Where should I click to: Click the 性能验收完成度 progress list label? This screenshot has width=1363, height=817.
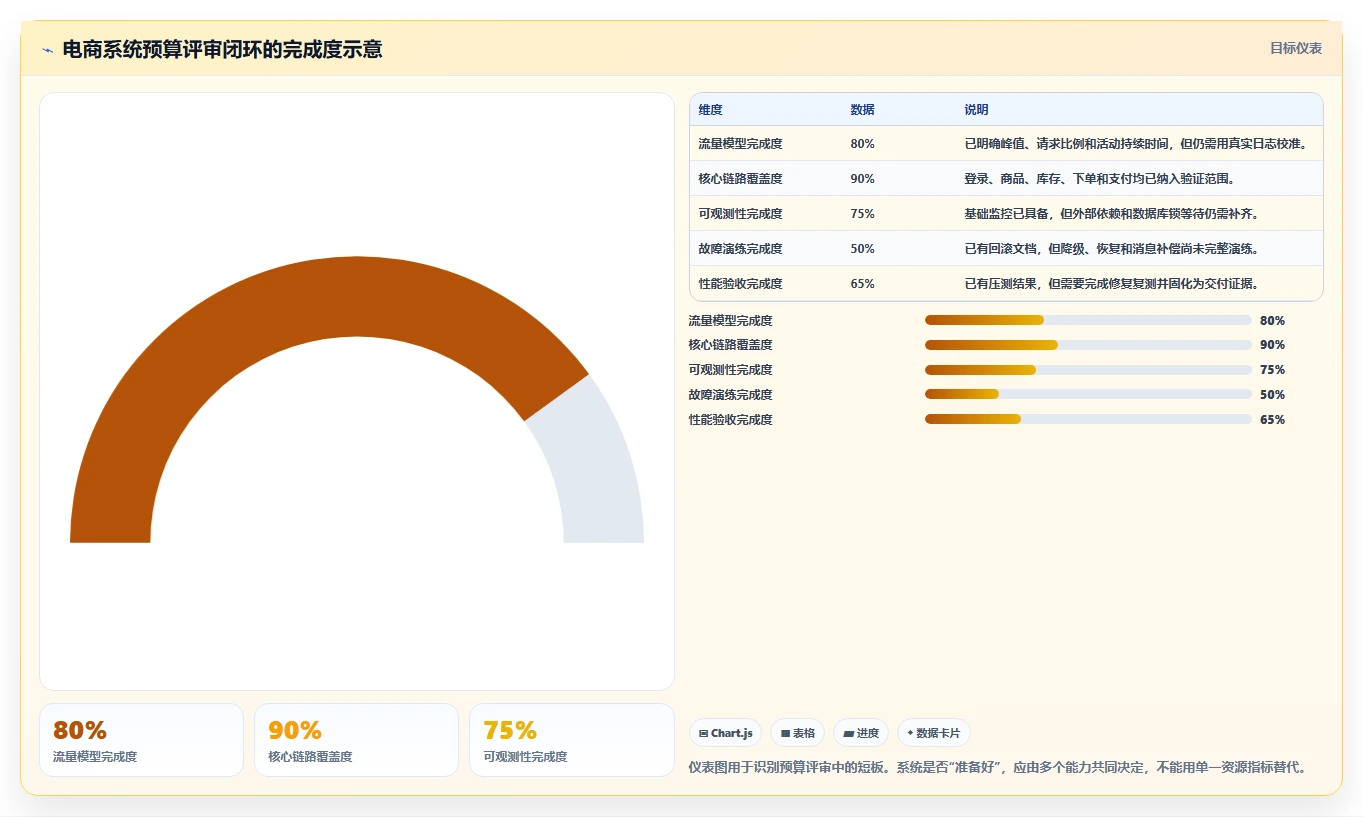pyautogui.click(x=730, y=420)
